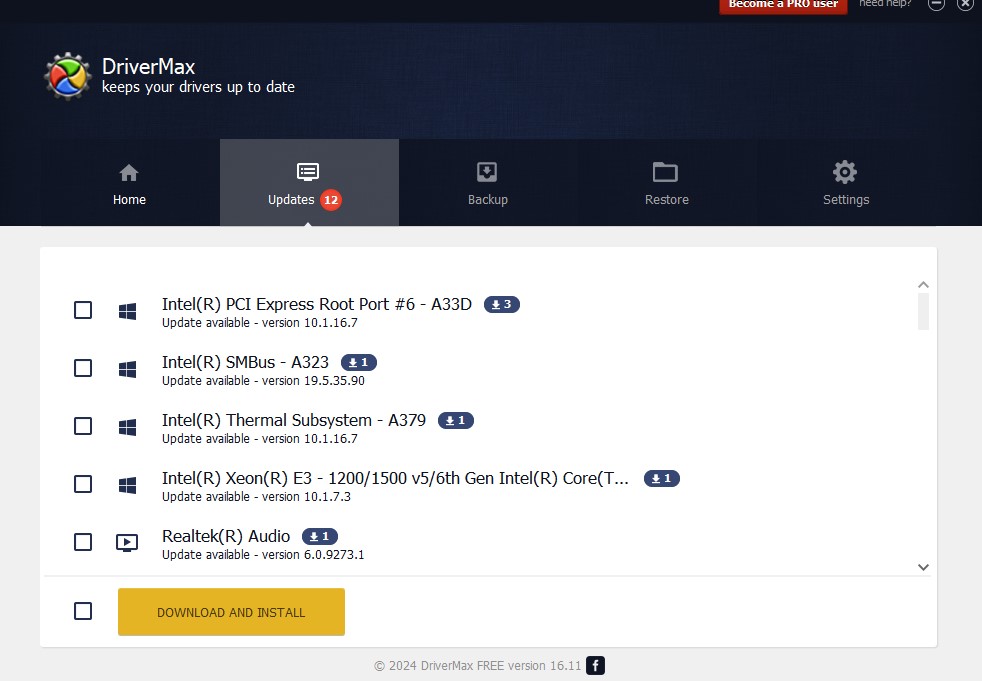This screenshot has width=982, height=681.
Task: Click the Backup download-box icon
Action: click(487, 172)
